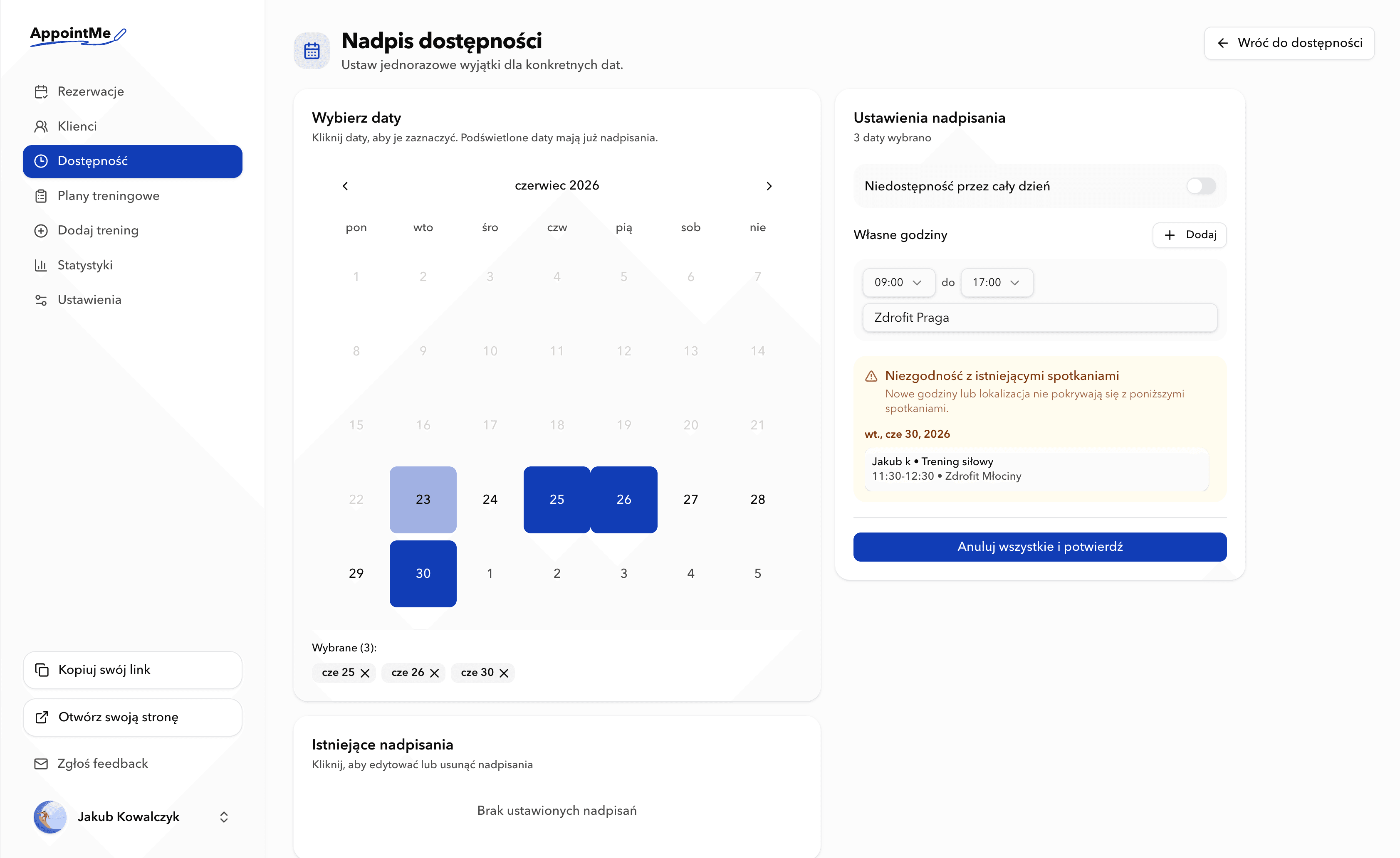Open Rezerwacje calendar icon in sidebar
This screenshot has width=1400, height=858.
(41, 91)
